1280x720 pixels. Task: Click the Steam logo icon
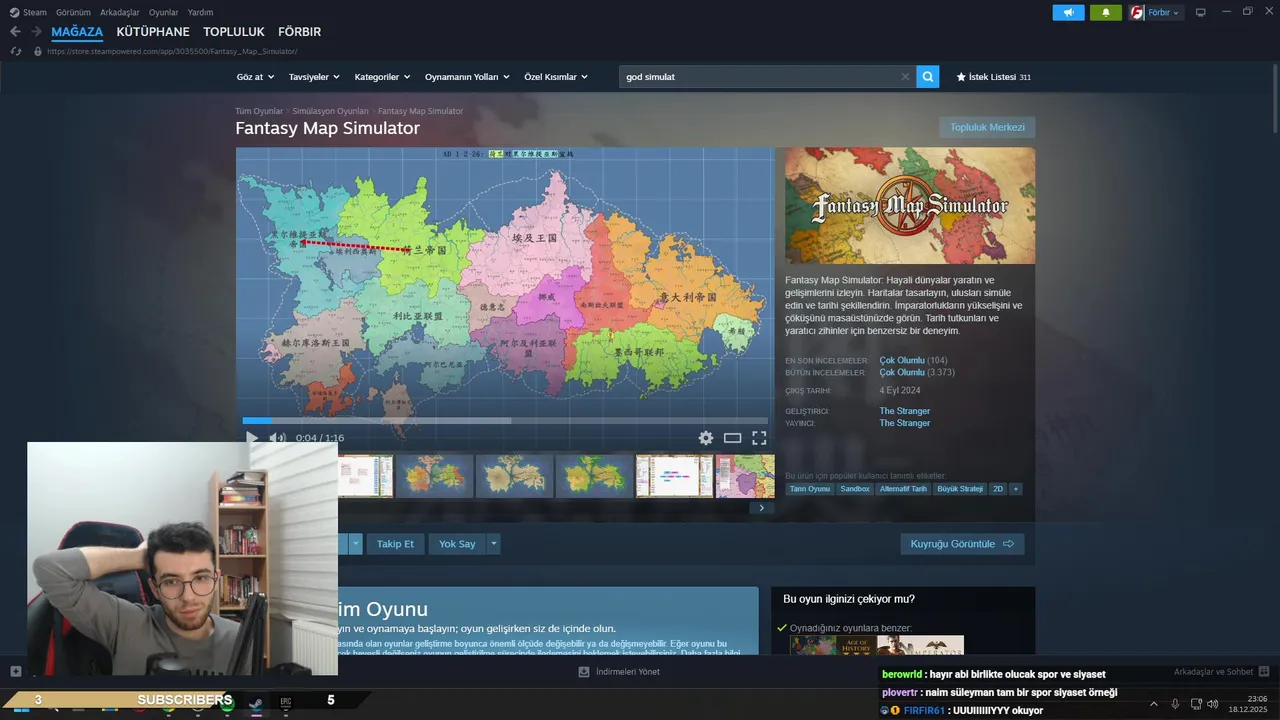pyautogui.click(x=14, y=12)
